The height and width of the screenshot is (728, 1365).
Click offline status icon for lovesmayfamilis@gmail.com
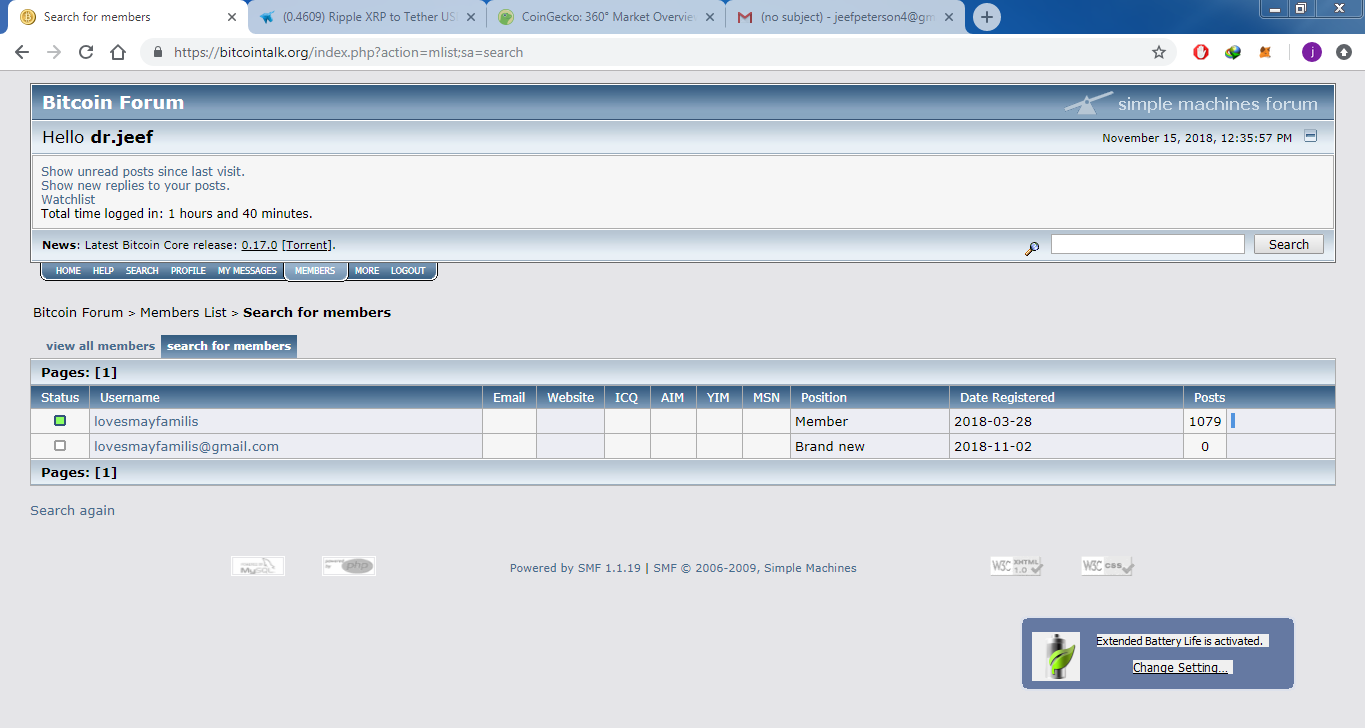60,446
